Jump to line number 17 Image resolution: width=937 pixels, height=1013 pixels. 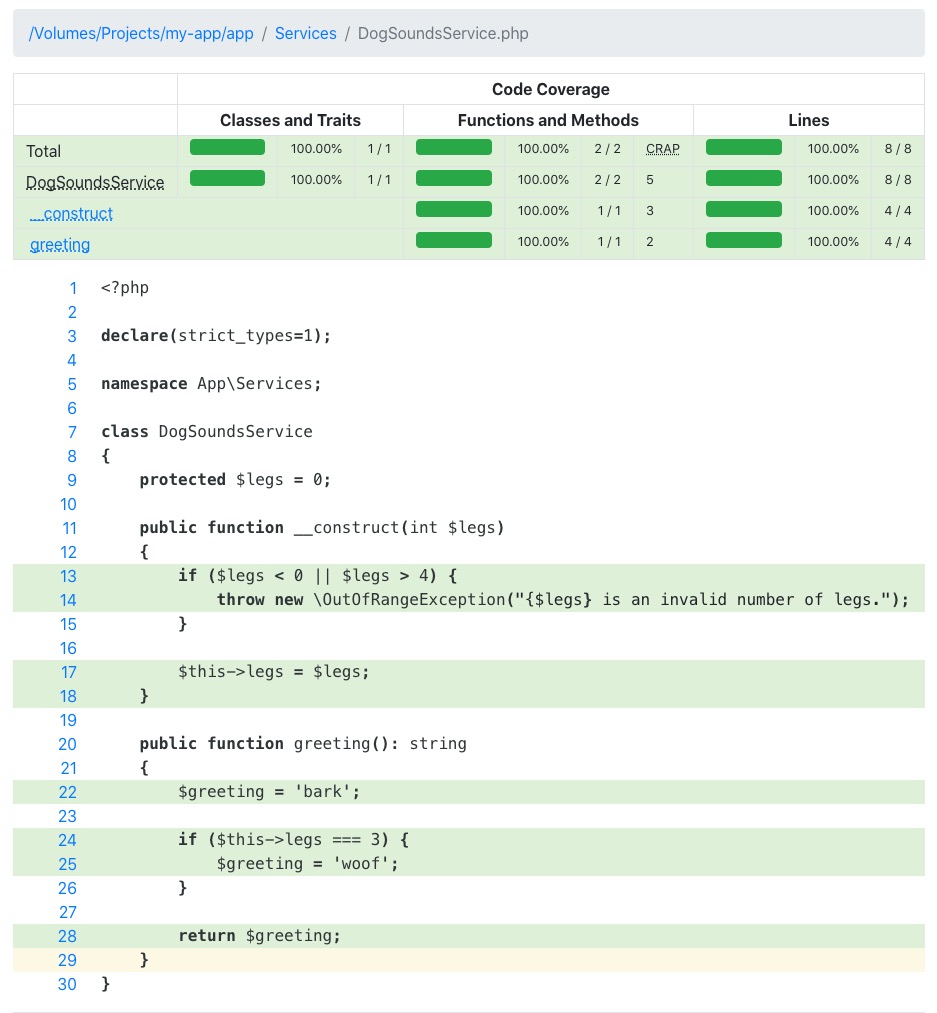(68, 672)
